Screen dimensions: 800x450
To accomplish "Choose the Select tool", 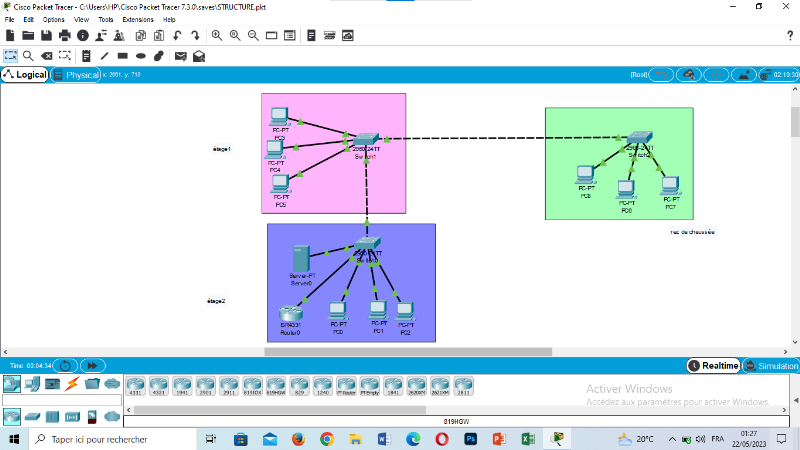I will [10, 56].
